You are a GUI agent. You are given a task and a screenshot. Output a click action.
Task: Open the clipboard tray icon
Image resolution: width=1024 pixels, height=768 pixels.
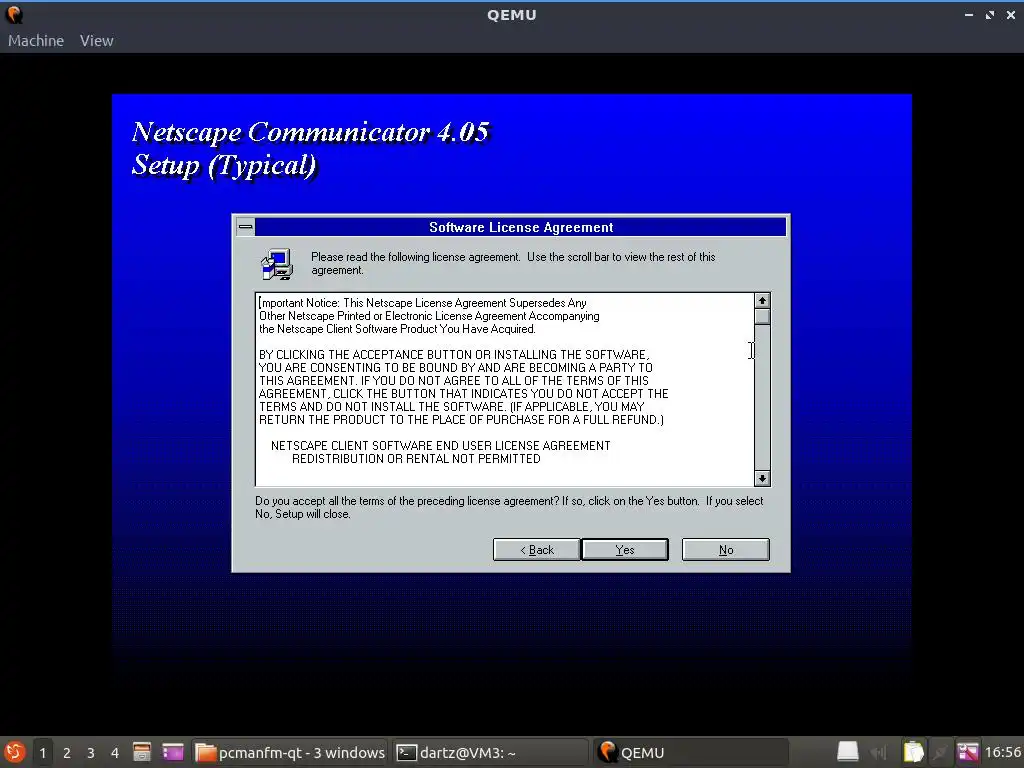pos(913,752)
